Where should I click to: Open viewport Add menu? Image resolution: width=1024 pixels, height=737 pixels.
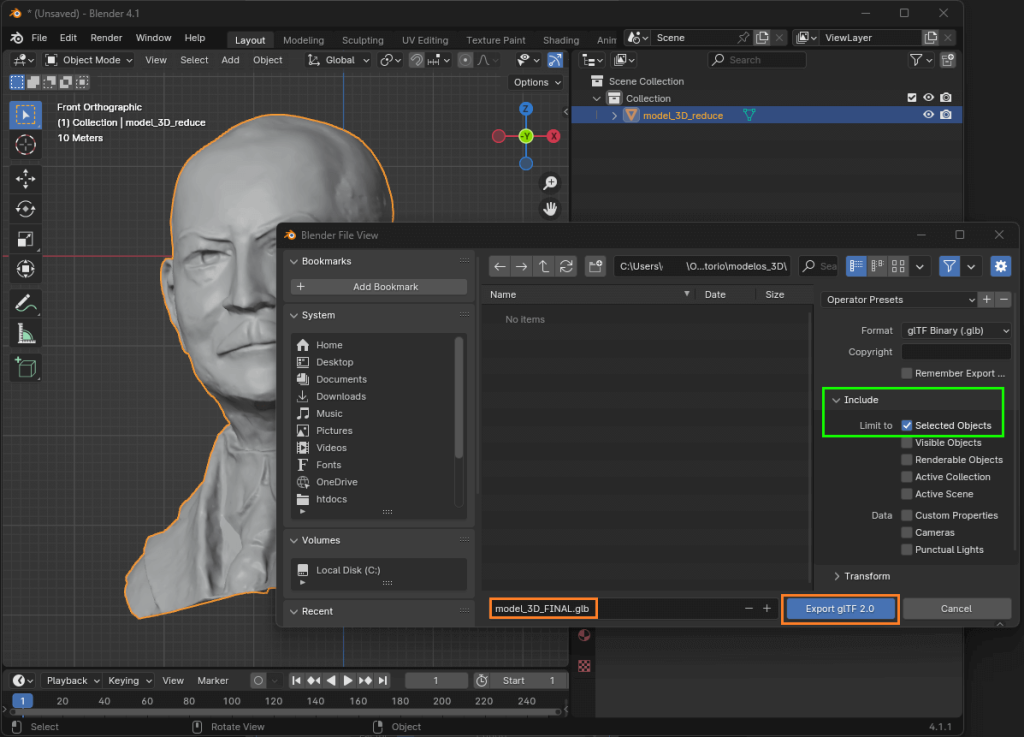tap(230, 60)
